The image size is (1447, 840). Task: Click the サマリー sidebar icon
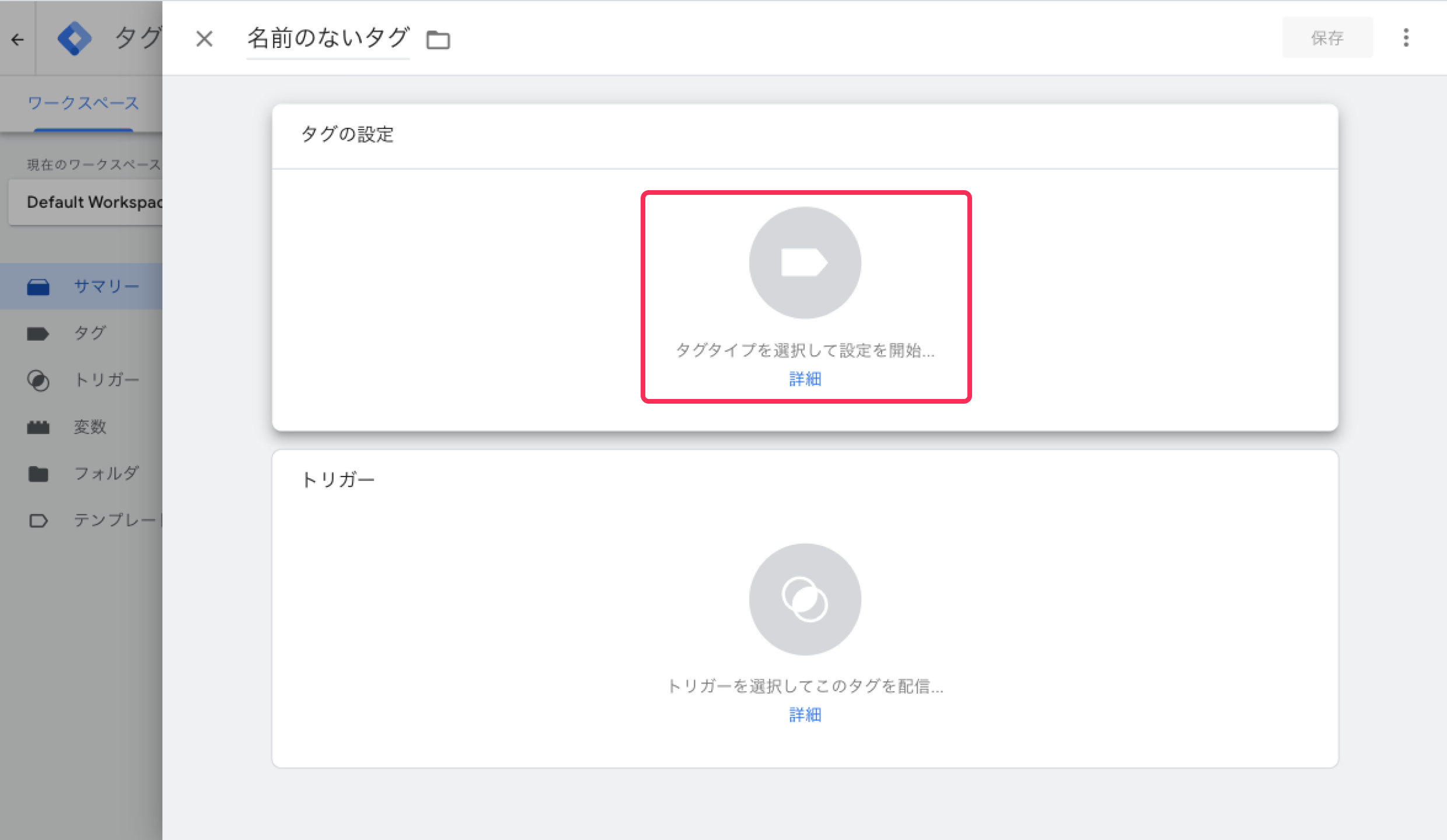coord(39,287)
